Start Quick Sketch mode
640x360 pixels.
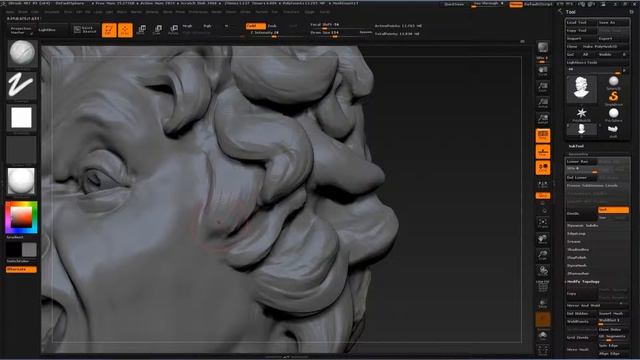coord(85,30)
